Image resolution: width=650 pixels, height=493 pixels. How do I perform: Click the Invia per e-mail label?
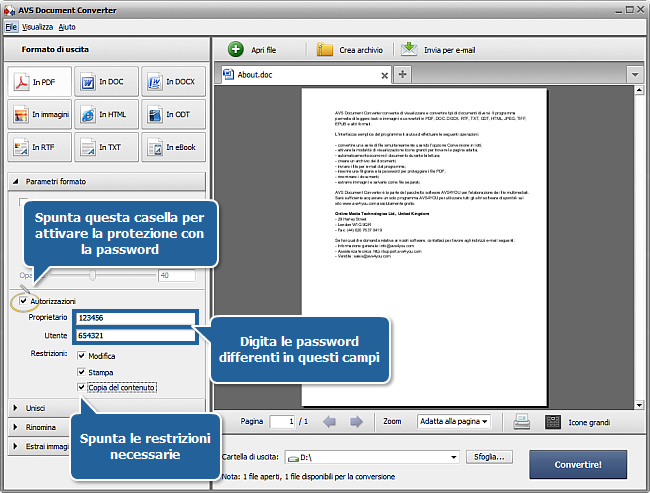click(x=449, y=50)
